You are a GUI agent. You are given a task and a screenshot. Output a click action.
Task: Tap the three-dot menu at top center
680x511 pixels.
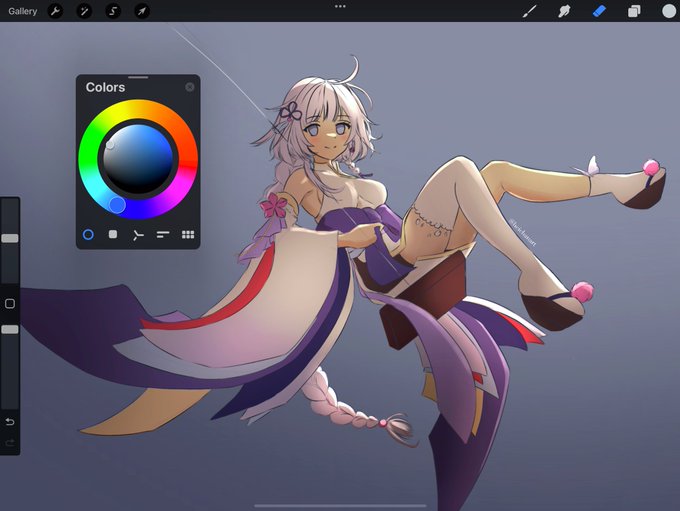(340, 7)
